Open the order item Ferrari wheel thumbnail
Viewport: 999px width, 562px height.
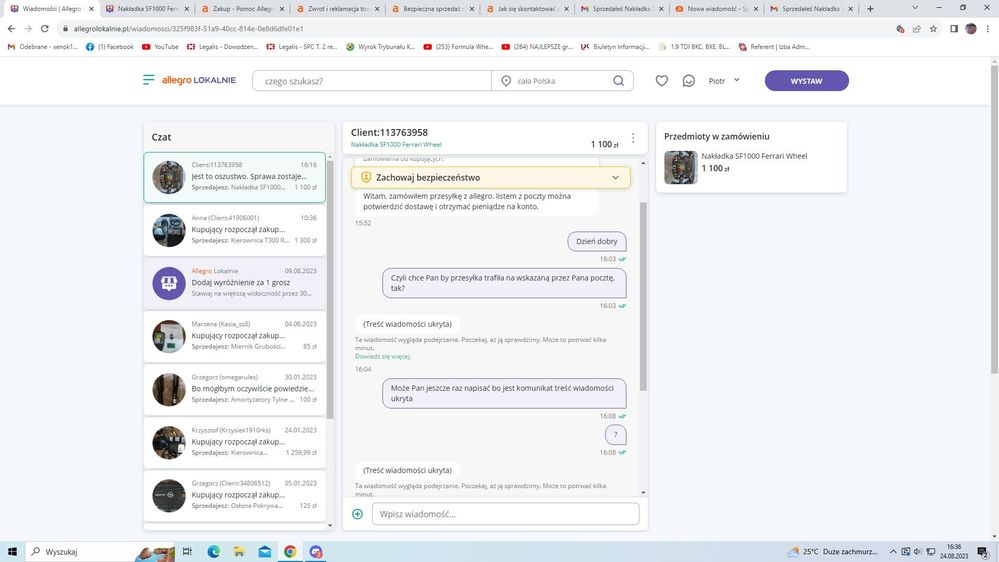coord(680,167)
